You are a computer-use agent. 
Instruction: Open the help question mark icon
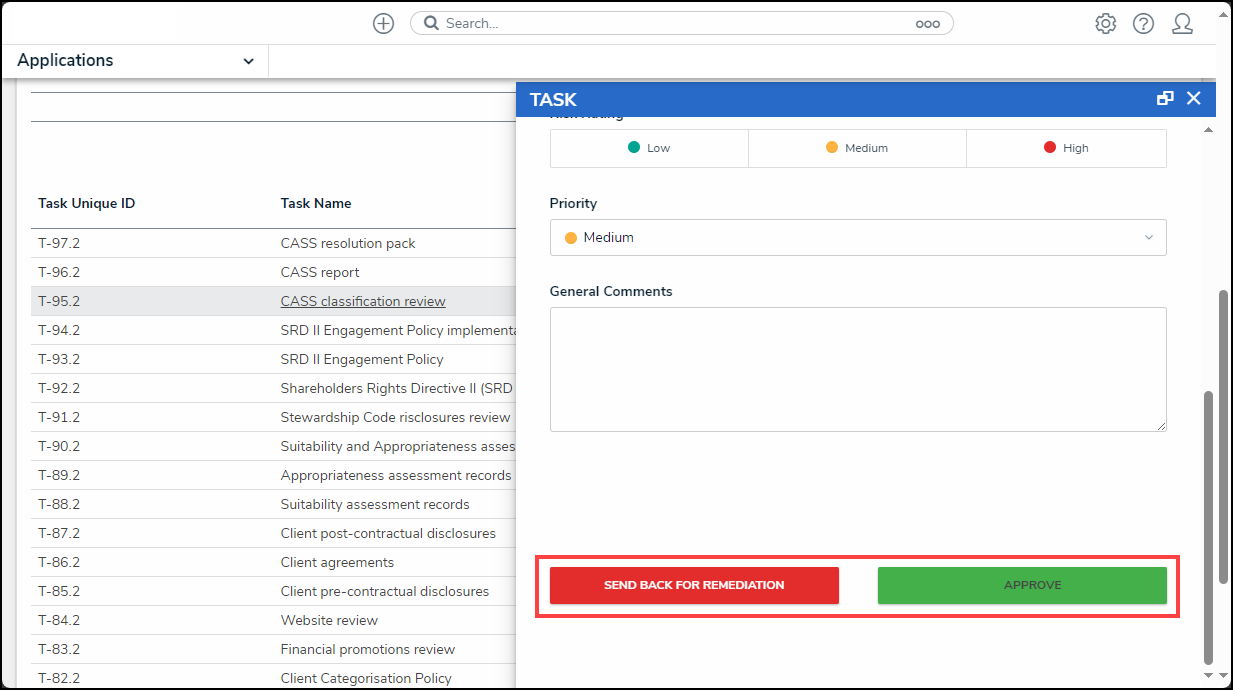pos(1143,24)
